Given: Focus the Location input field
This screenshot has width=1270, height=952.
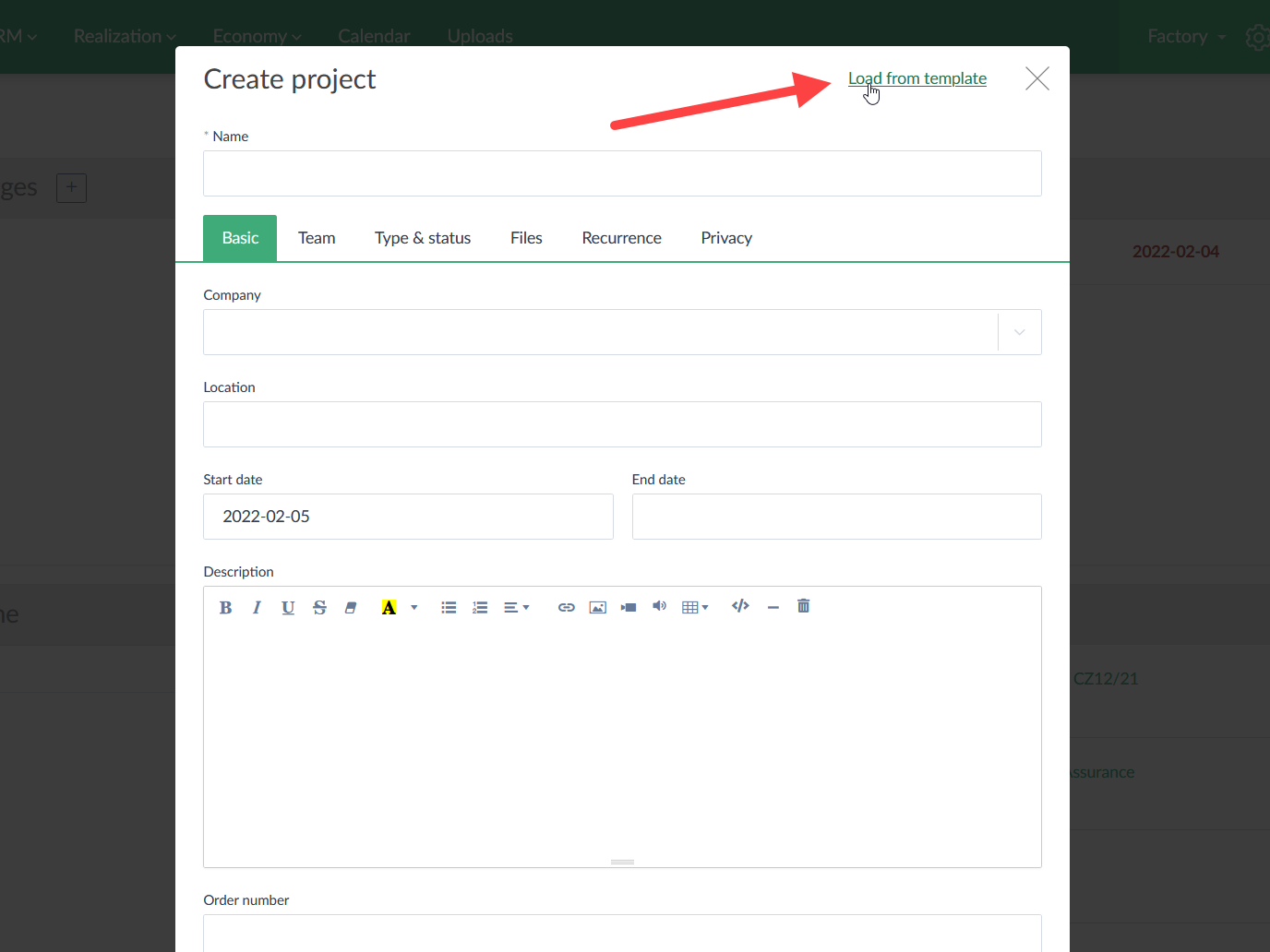Looking at the screenshot, I should (x=622, y=424).
